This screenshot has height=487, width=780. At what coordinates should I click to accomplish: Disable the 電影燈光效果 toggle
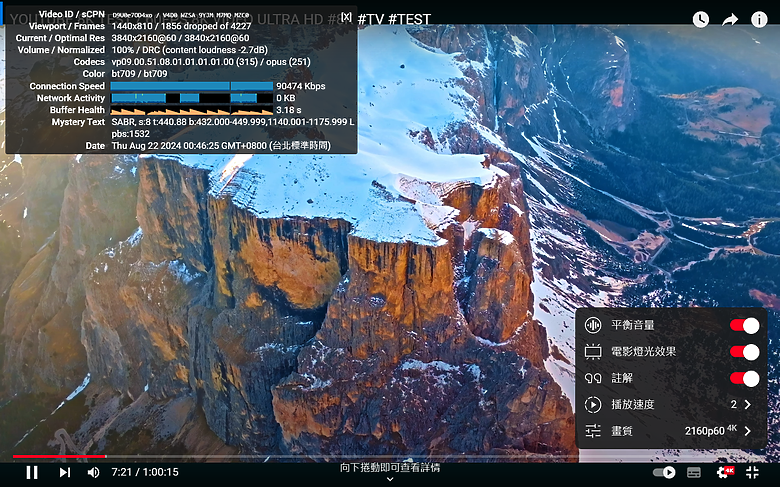point(744,352)
